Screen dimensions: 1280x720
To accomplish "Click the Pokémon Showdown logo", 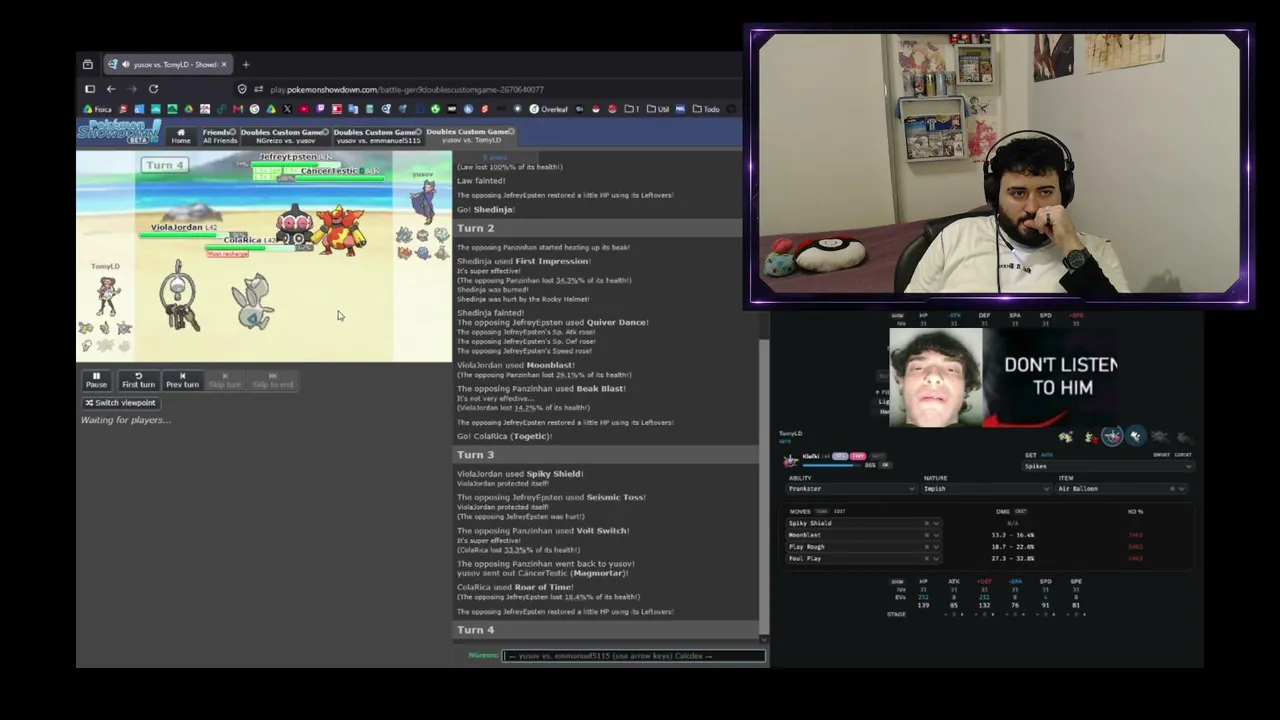I will coord(119,131).
